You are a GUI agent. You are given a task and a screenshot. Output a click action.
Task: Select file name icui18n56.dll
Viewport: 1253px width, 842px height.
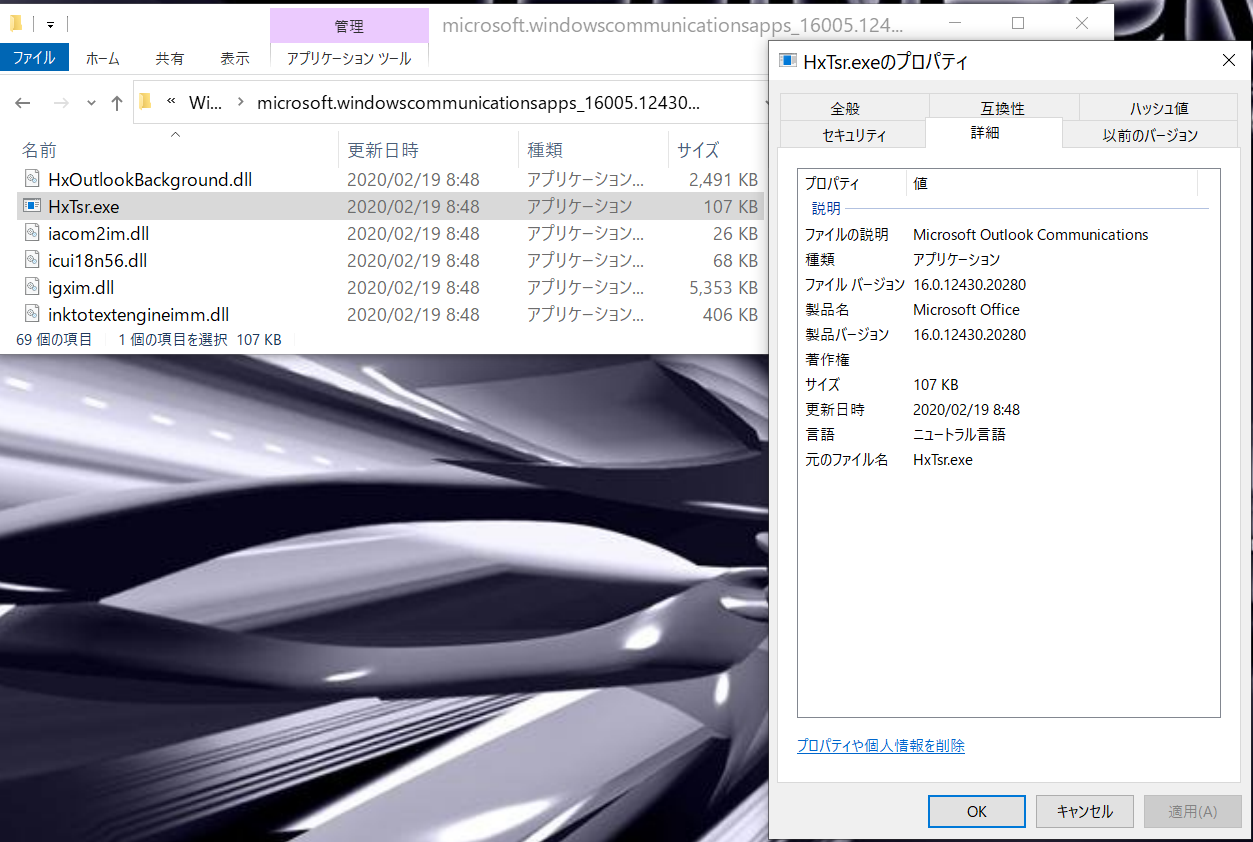pyautogui.click(x=98, y=261)
